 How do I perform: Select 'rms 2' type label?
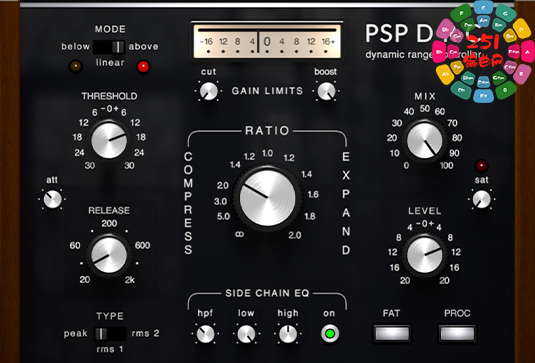click(x=146, y=333)
